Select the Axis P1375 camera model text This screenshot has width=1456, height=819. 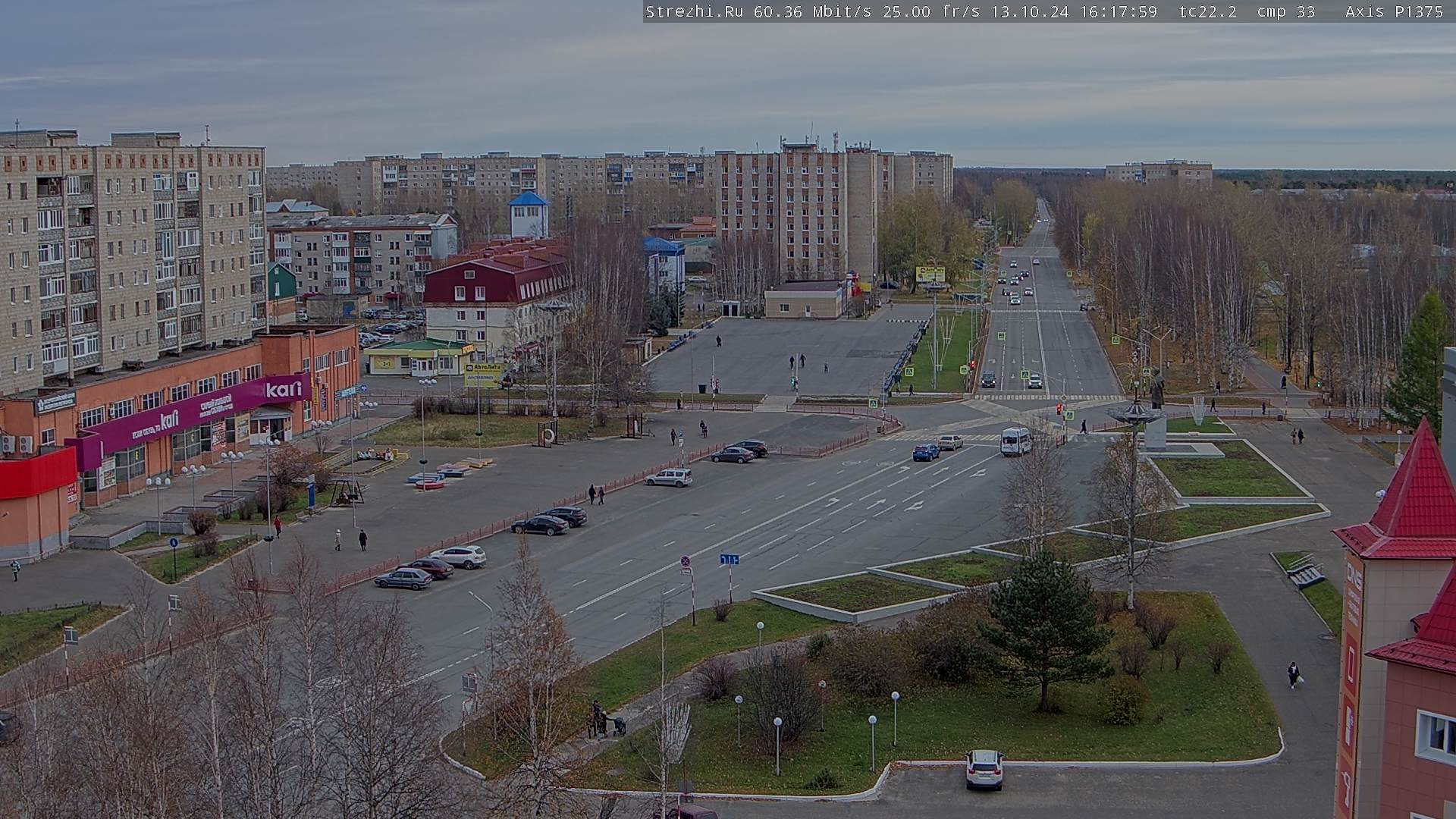(1394, 11)
